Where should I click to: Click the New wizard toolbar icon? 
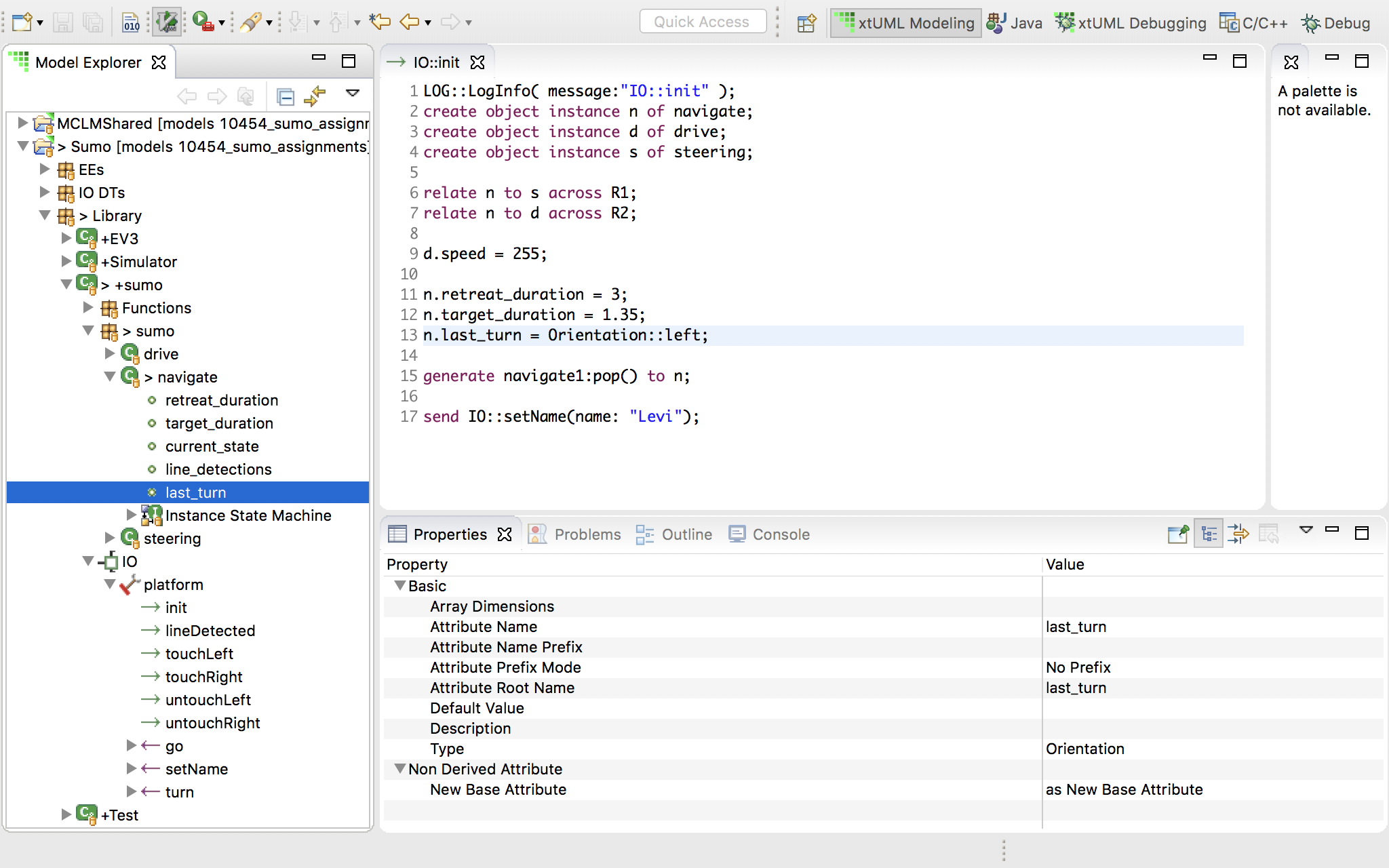pos(22,22)
